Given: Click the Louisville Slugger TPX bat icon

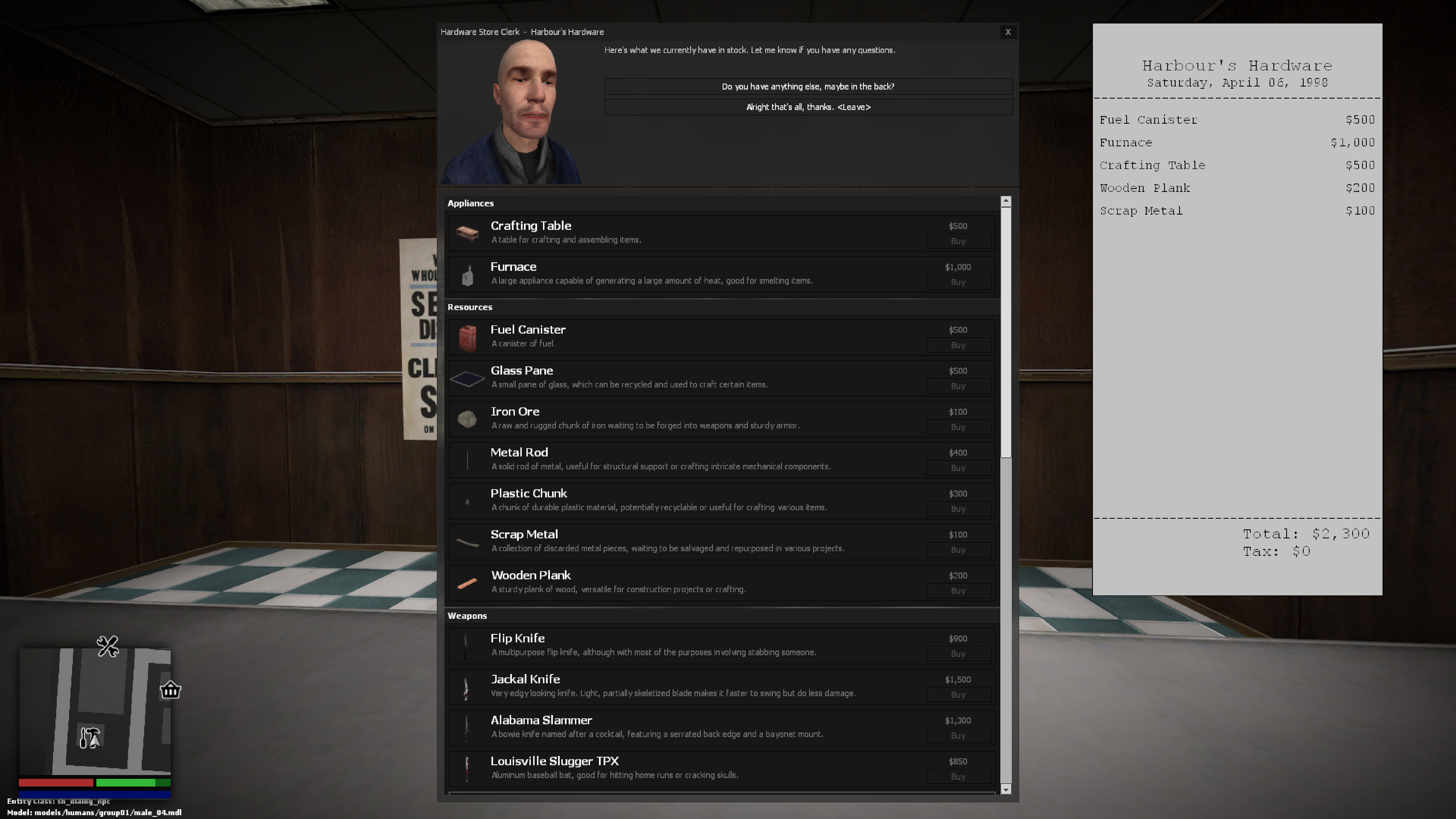Looking at the screenshot, I should [x=467, y=769].
